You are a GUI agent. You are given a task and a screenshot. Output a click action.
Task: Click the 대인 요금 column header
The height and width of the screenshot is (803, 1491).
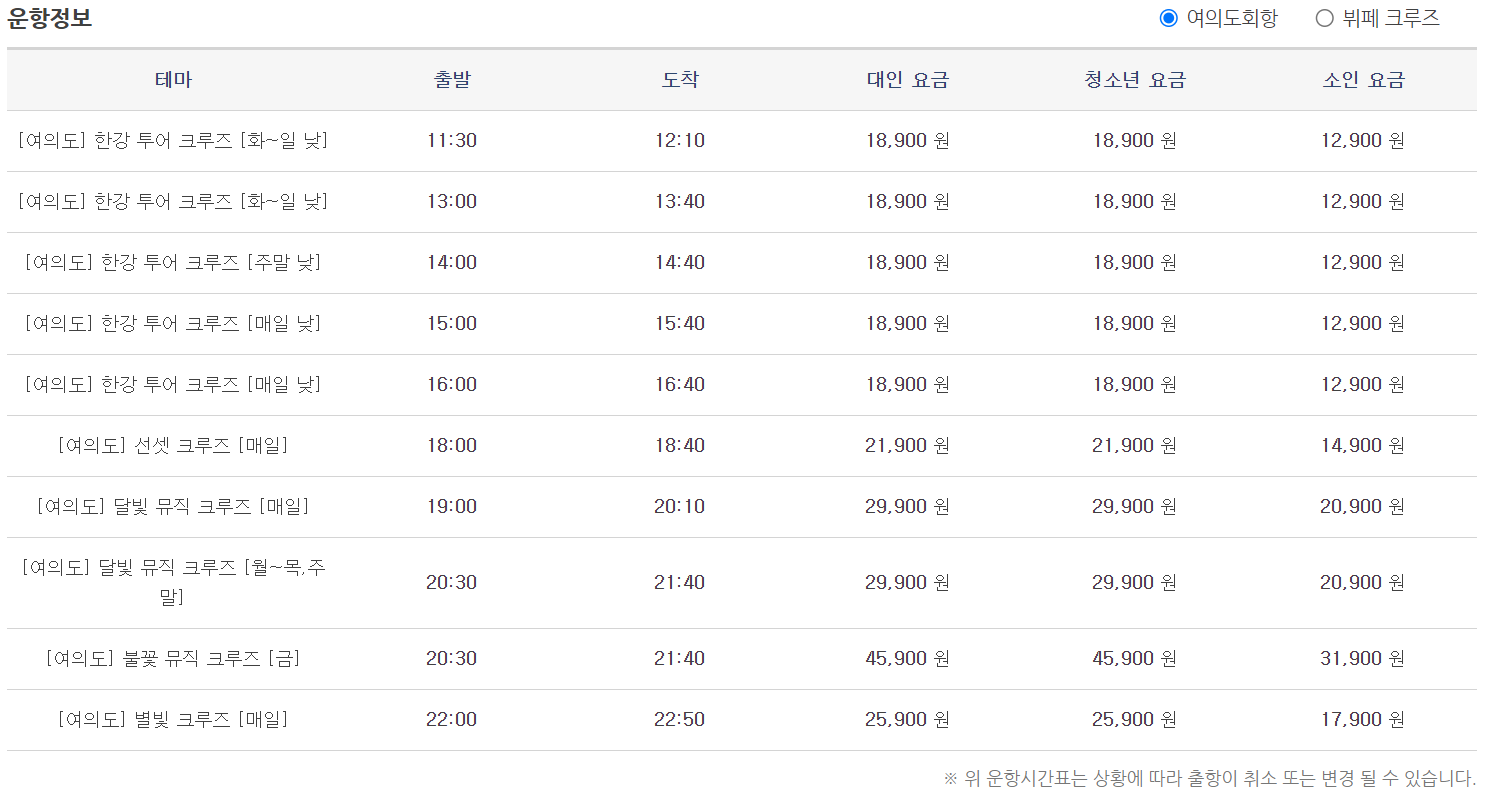click(x=908, y=80)
